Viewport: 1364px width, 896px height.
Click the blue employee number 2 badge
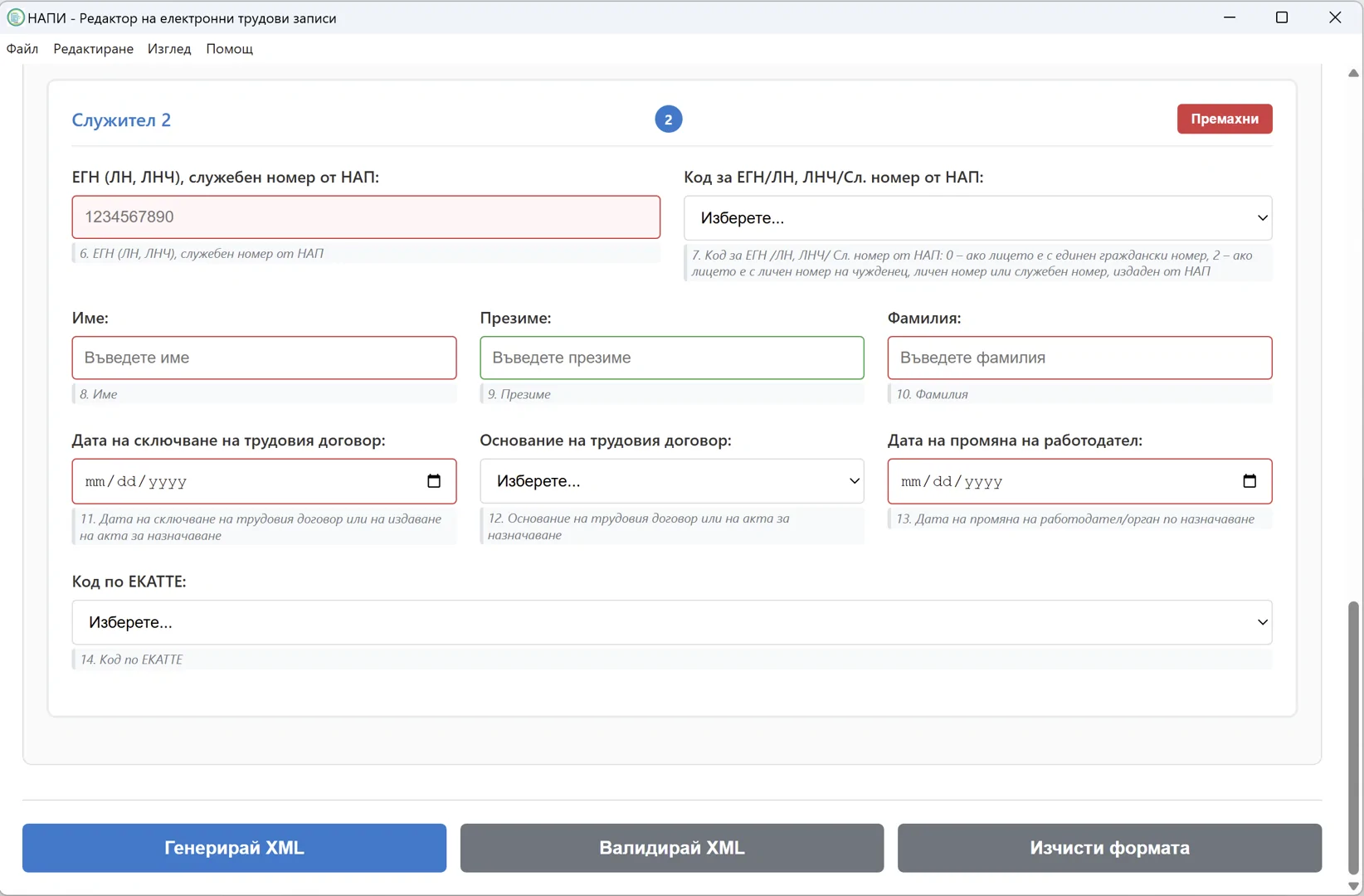[668, 119]
